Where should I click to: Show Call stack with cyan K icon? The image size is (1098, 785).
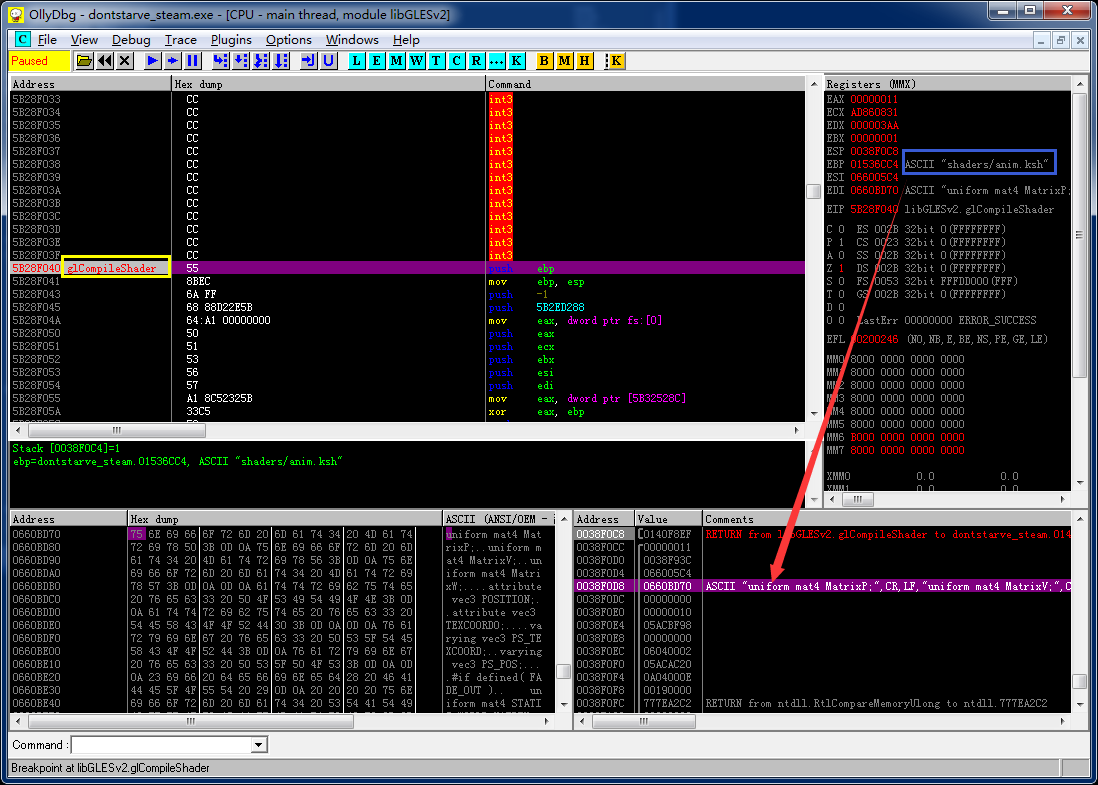(516, 61)
